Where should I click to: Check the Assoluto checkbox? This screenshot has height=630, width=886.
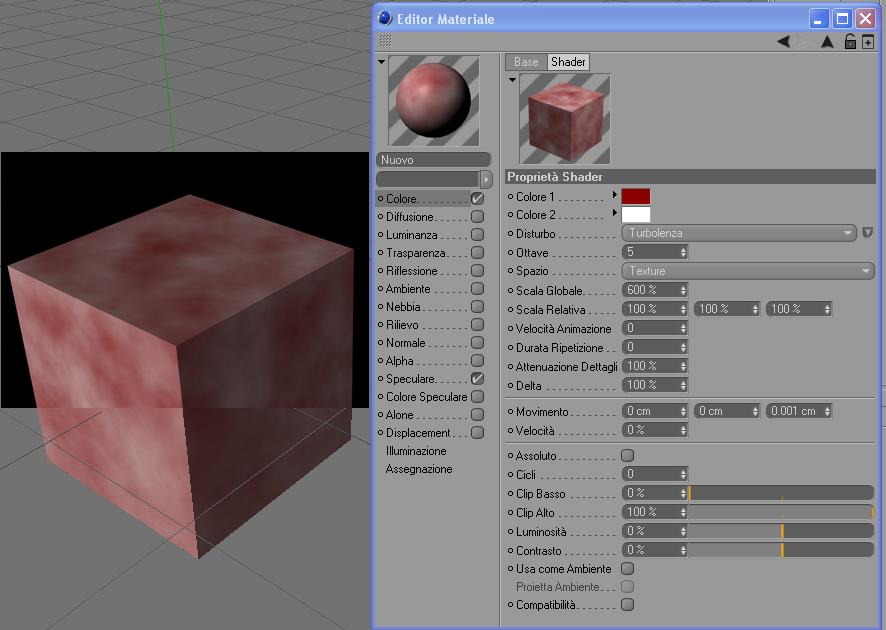coord(627,455)
